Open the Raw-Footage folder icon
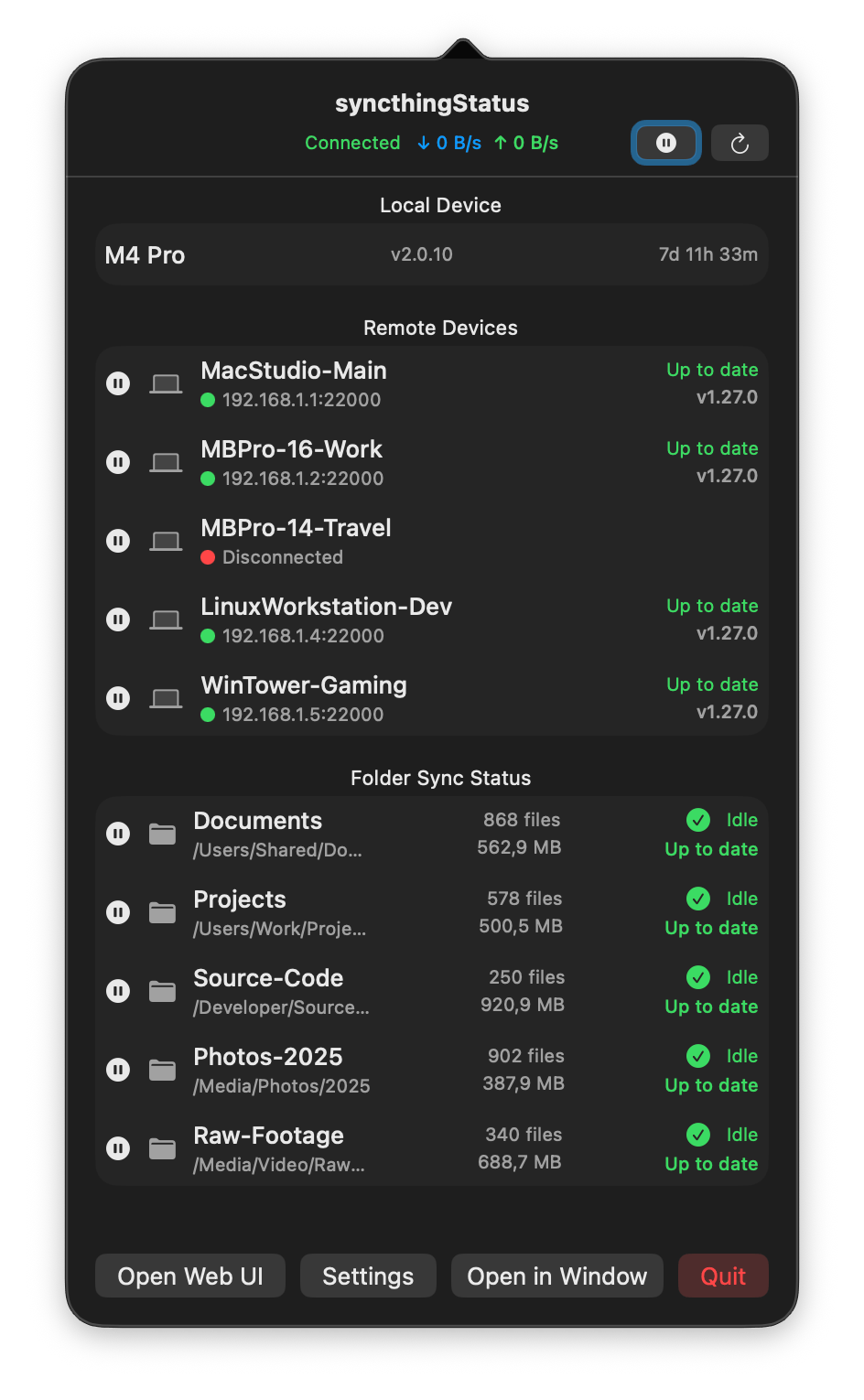The image size is (864, 1400). [161, 1148]
